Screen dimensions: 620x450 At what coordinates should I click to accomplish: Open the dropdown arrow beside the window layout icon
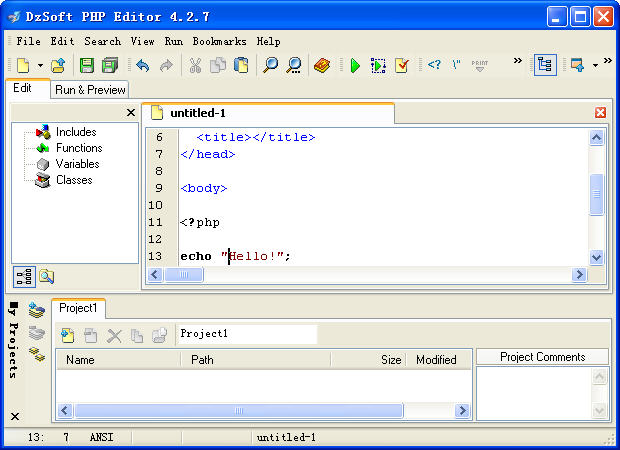click(595, 65)
